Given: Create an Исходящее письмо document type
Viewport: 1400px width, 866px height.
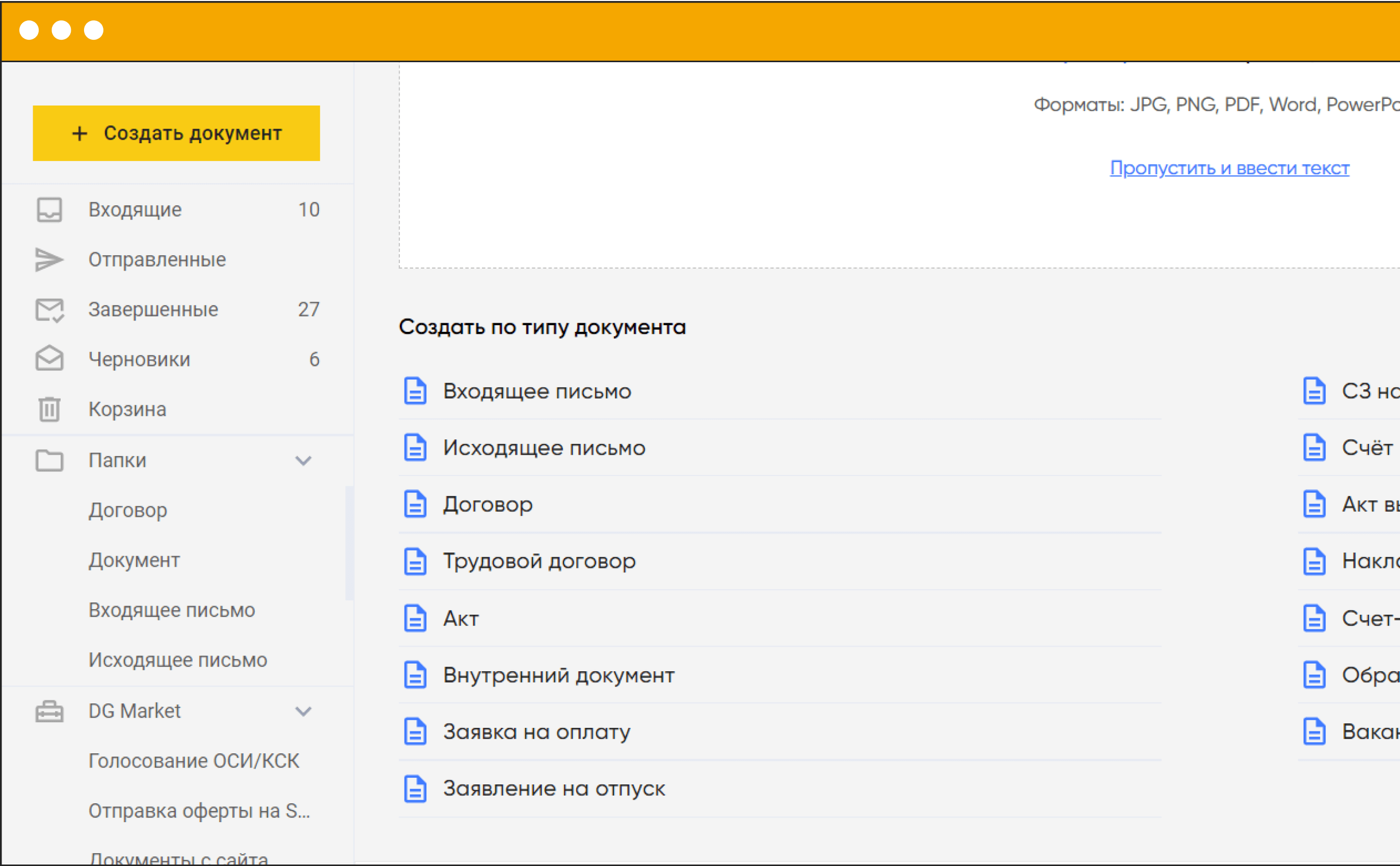Looking at the screenshot, I should pyautogui.click(x=544, y=448).
